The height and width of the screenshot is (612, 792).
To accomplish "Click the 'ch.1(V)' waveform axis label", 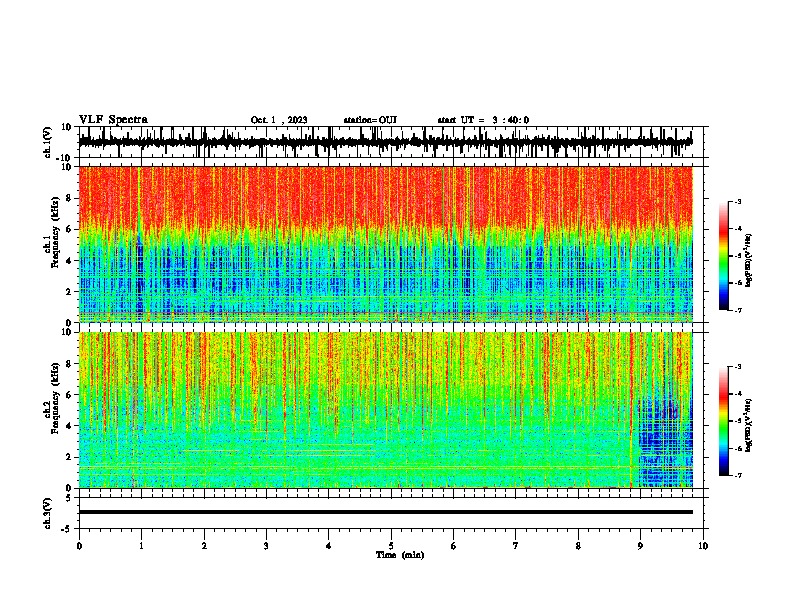I will [x=48, y=142].
